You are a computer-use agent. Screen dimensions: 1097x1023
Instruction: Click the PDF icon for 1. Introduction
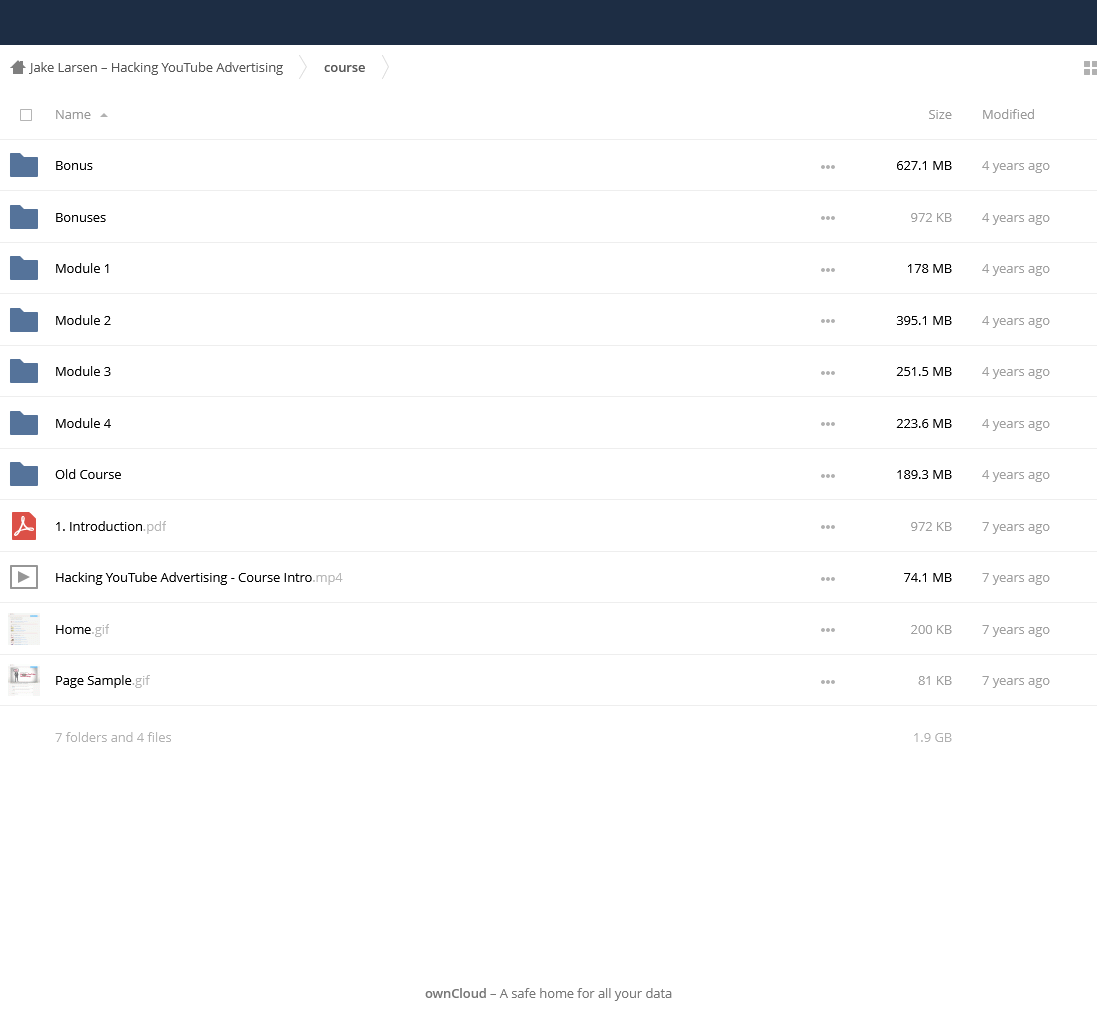(x=24, y=526)
